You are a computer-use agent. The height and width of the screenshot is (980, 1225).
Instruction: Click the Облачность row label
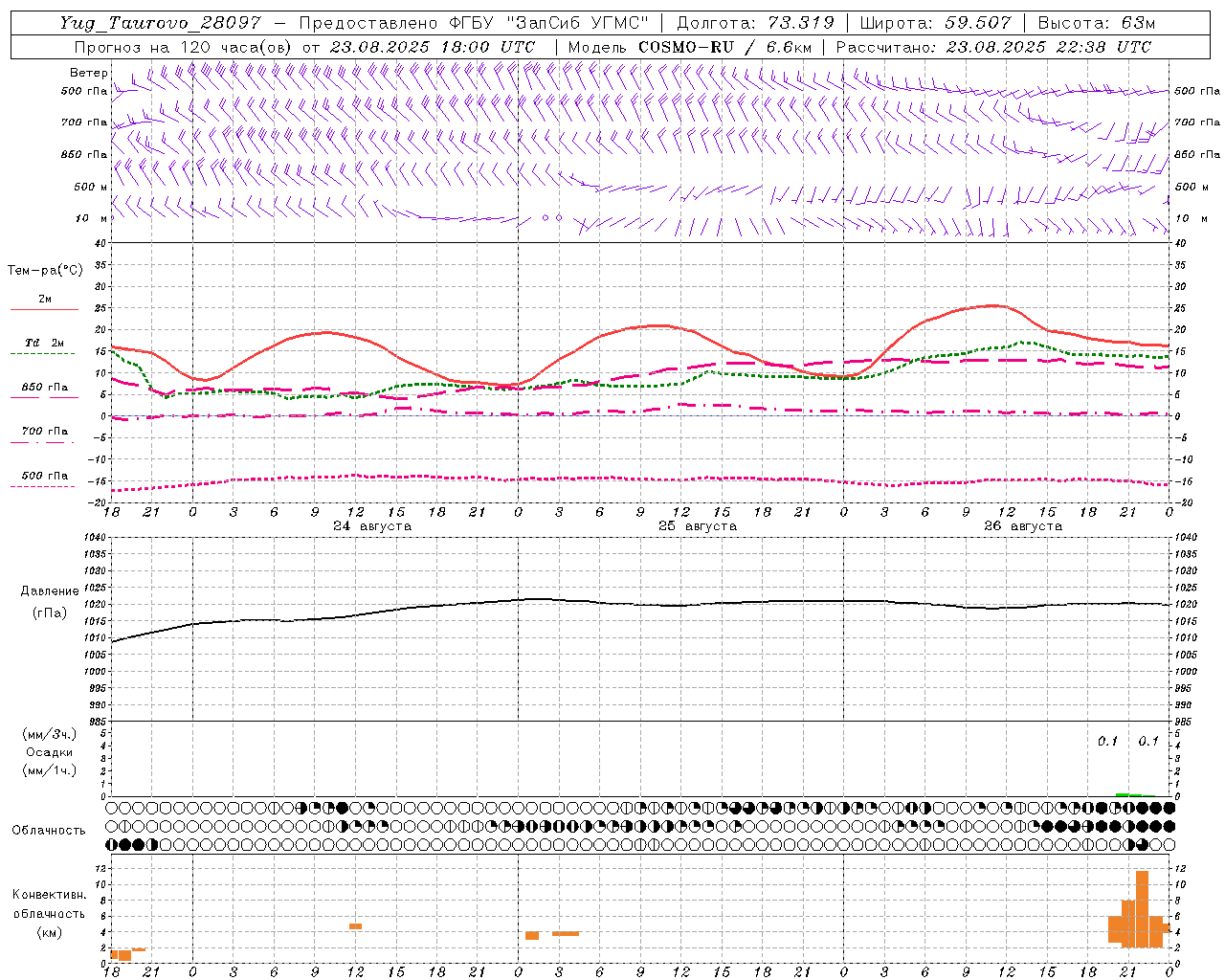49,831
